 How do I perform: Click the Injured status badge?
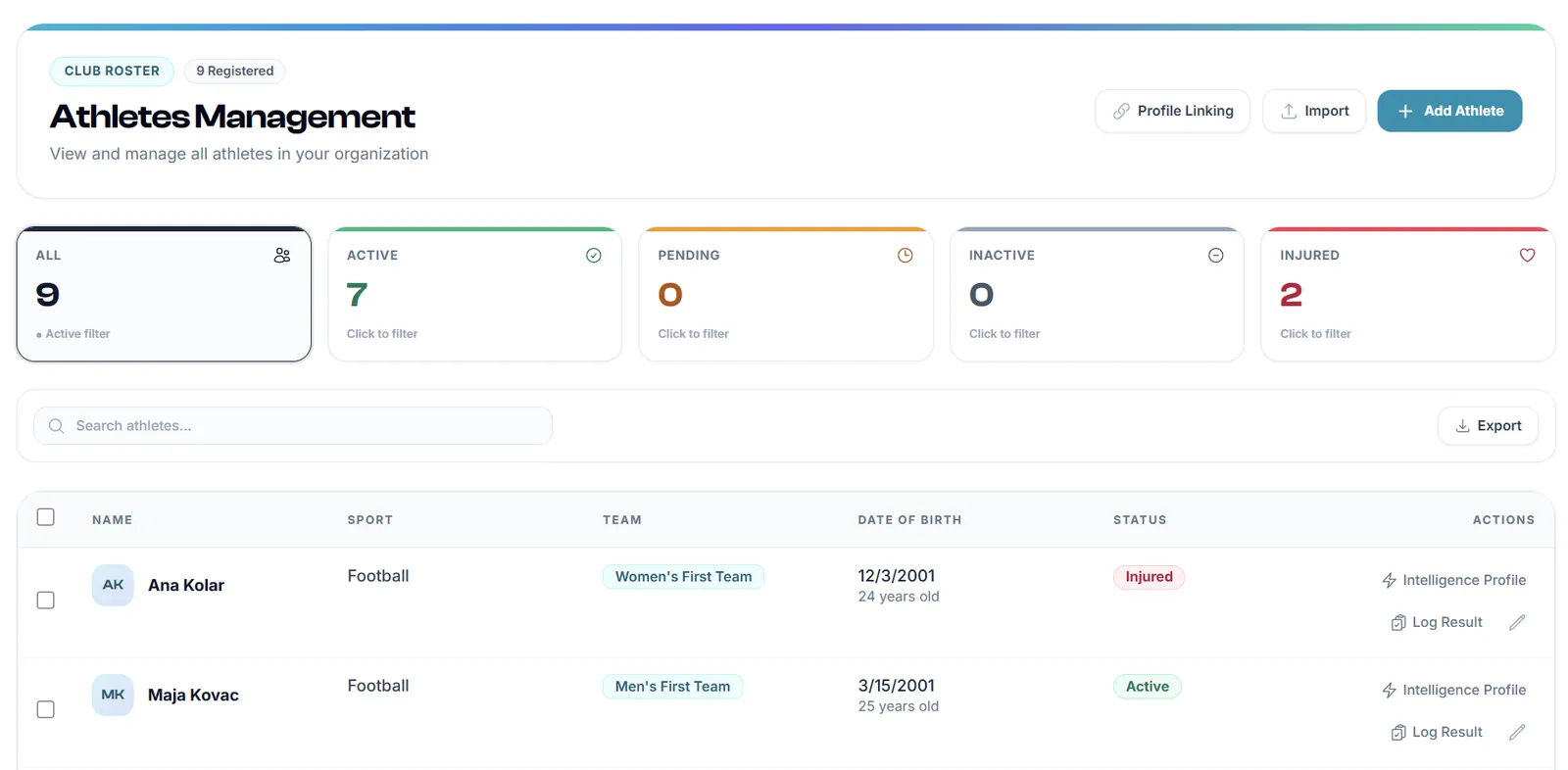pyautogui.click(x=1149, y=577)
